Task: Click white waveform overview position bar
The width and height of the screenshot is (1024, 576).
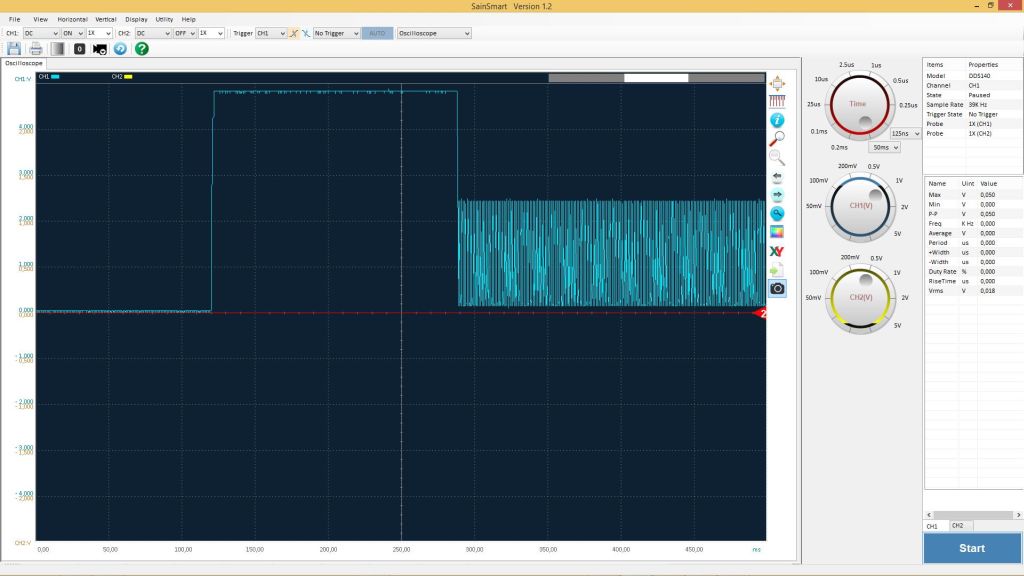Action: pyautogui.click(x=656, y=78)
